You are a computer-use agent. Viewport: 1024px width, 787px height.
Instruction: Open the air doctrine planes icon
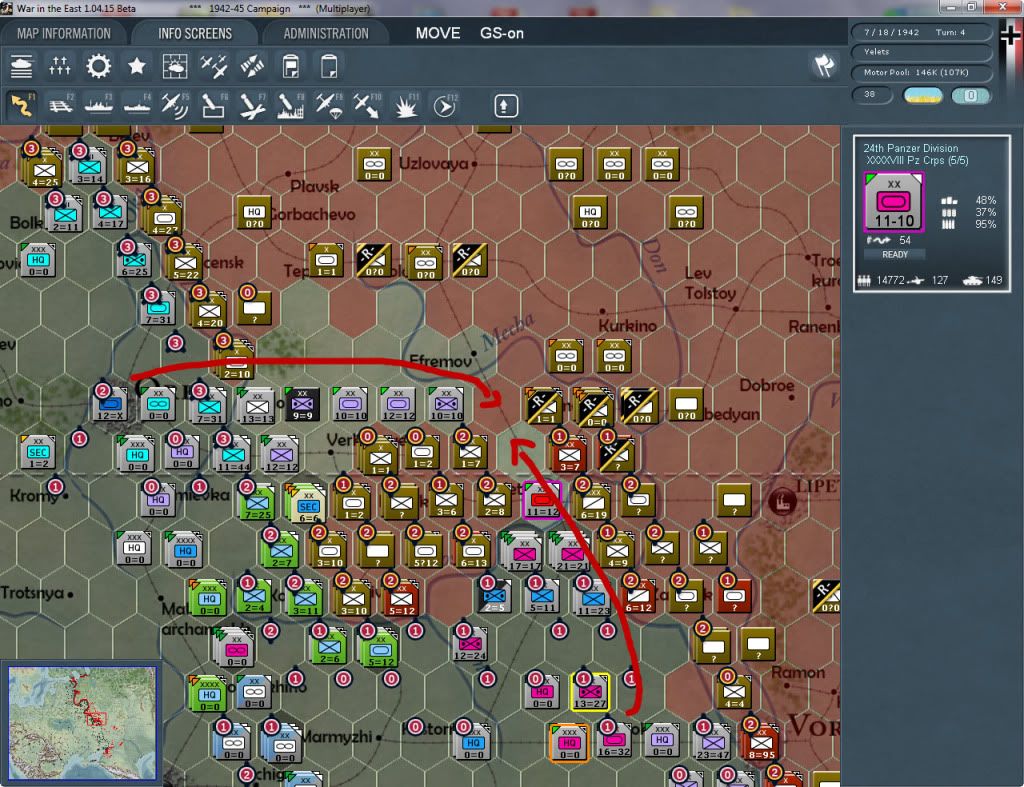tap(214, 67)
